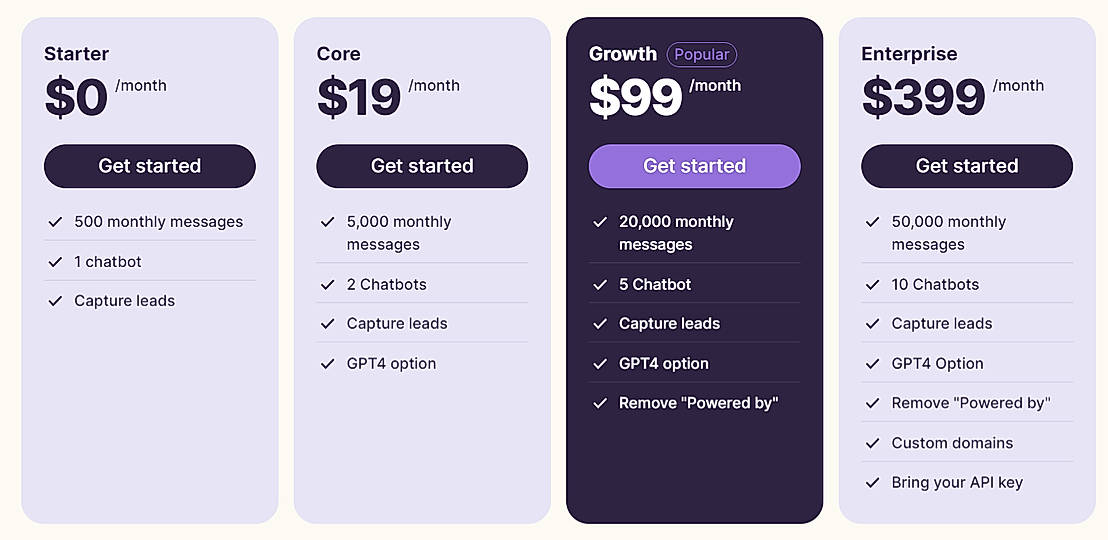The height and width of the screenshot is (540, 1108).
Task: Click the $99 price on the Growth card
Action: pos(636,97)
